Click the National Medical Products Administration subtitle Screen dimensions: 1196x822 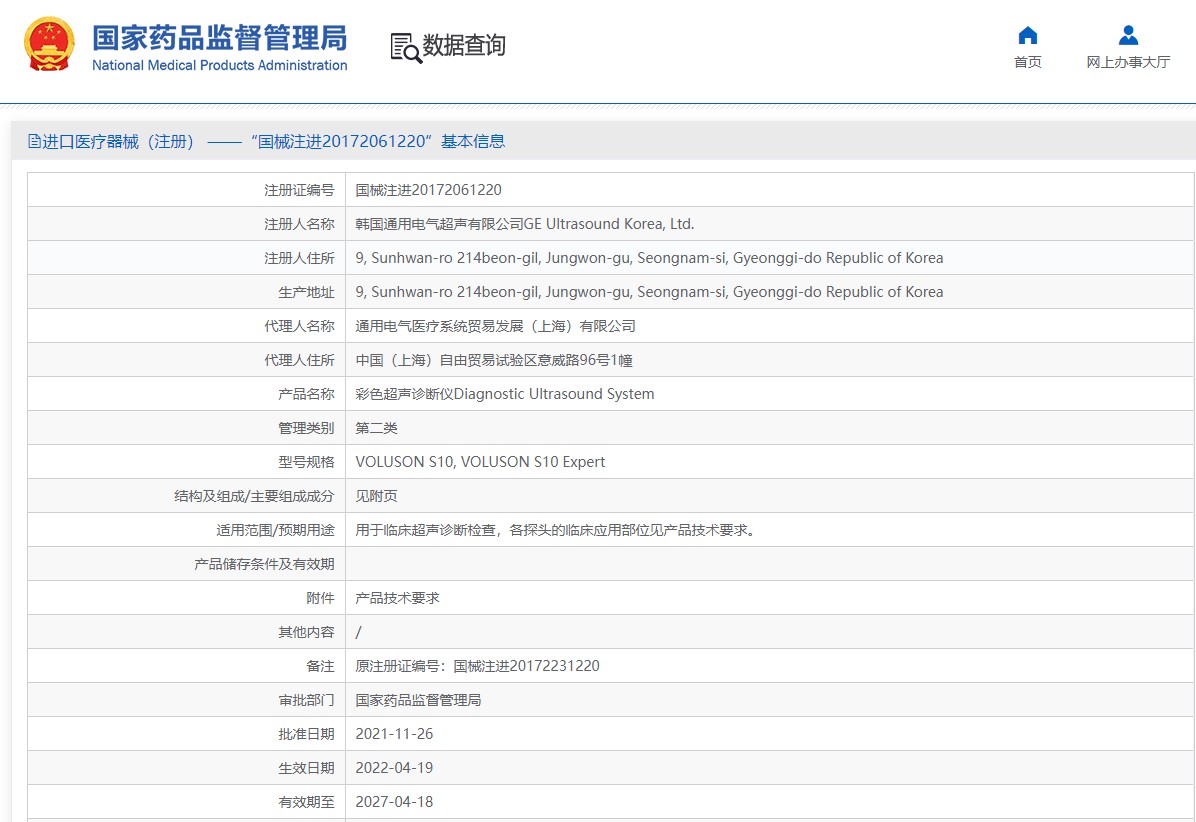[220, 66]
